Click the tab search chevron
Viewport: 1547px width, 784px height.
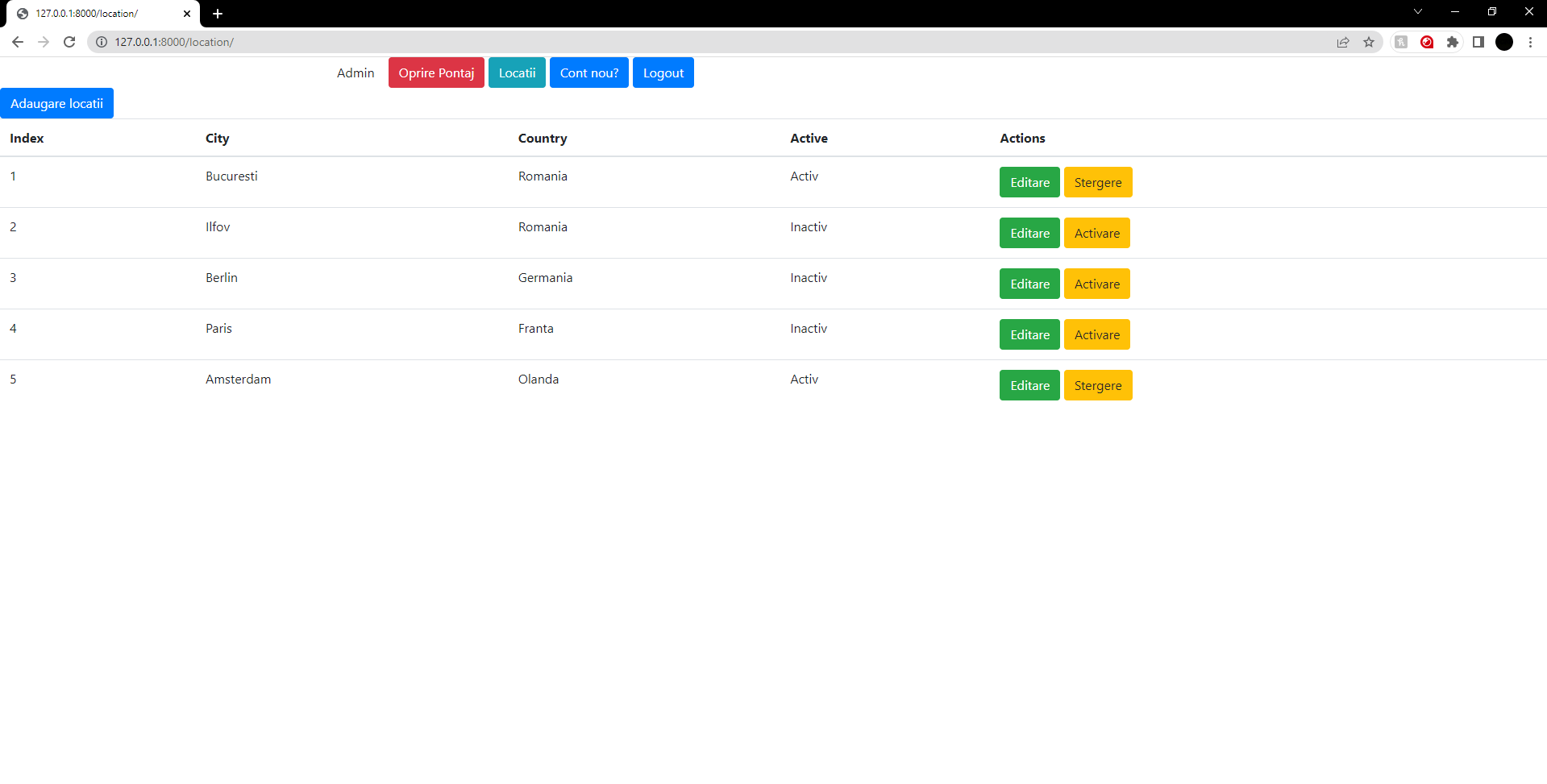(1417, 11)
